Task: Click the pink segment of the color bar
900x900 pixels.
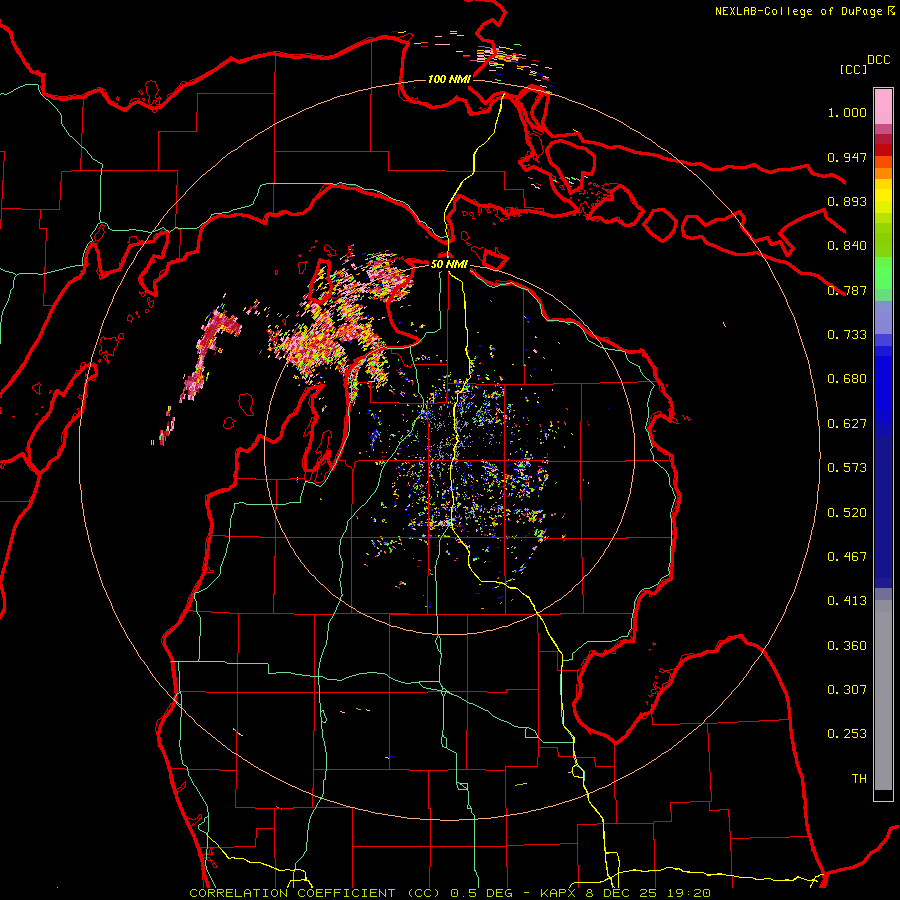Action: 883,106
